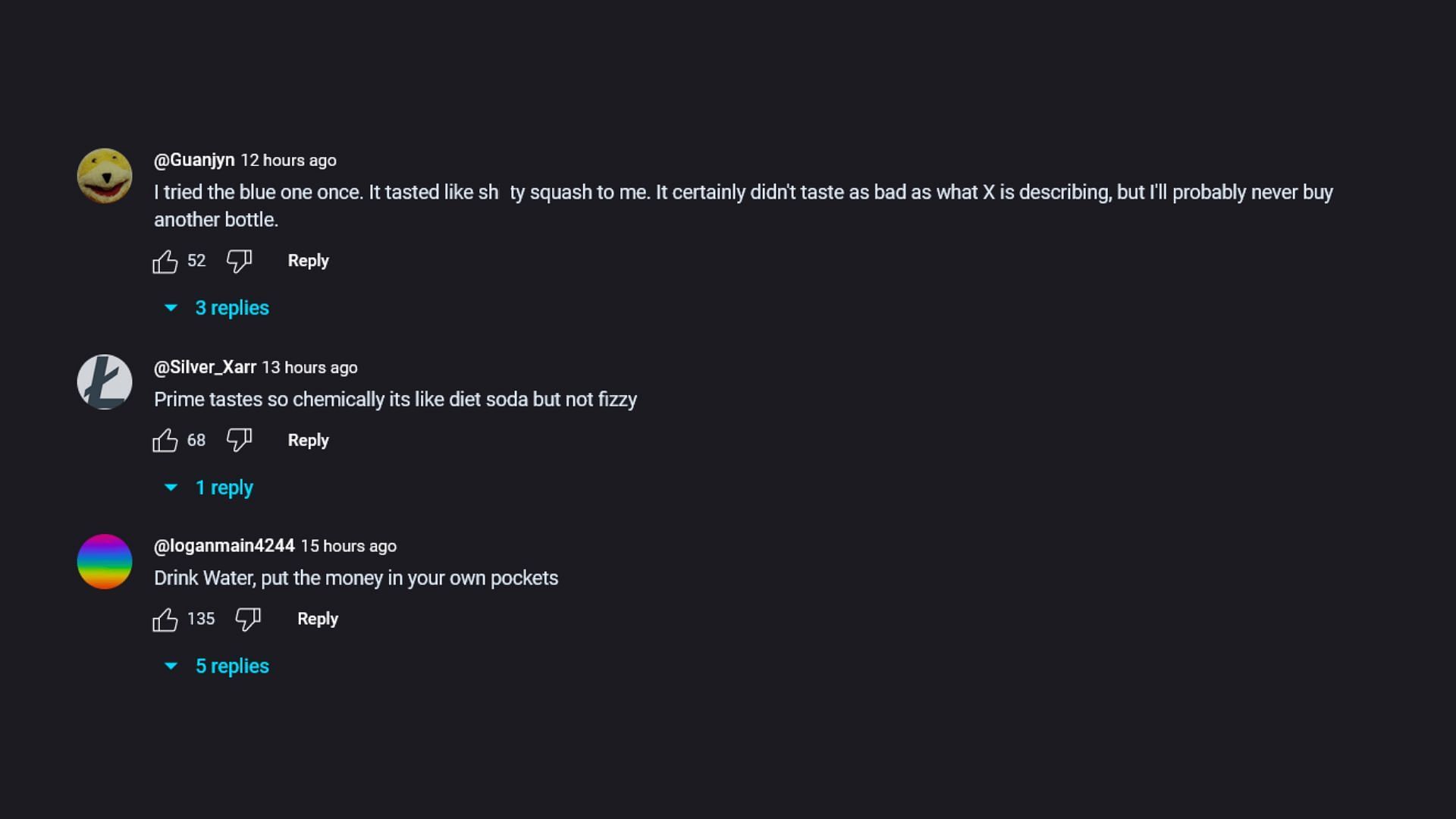Like the comment by @Guanjyn
This screenshot has height=819, width=1456.
[165, 262]
